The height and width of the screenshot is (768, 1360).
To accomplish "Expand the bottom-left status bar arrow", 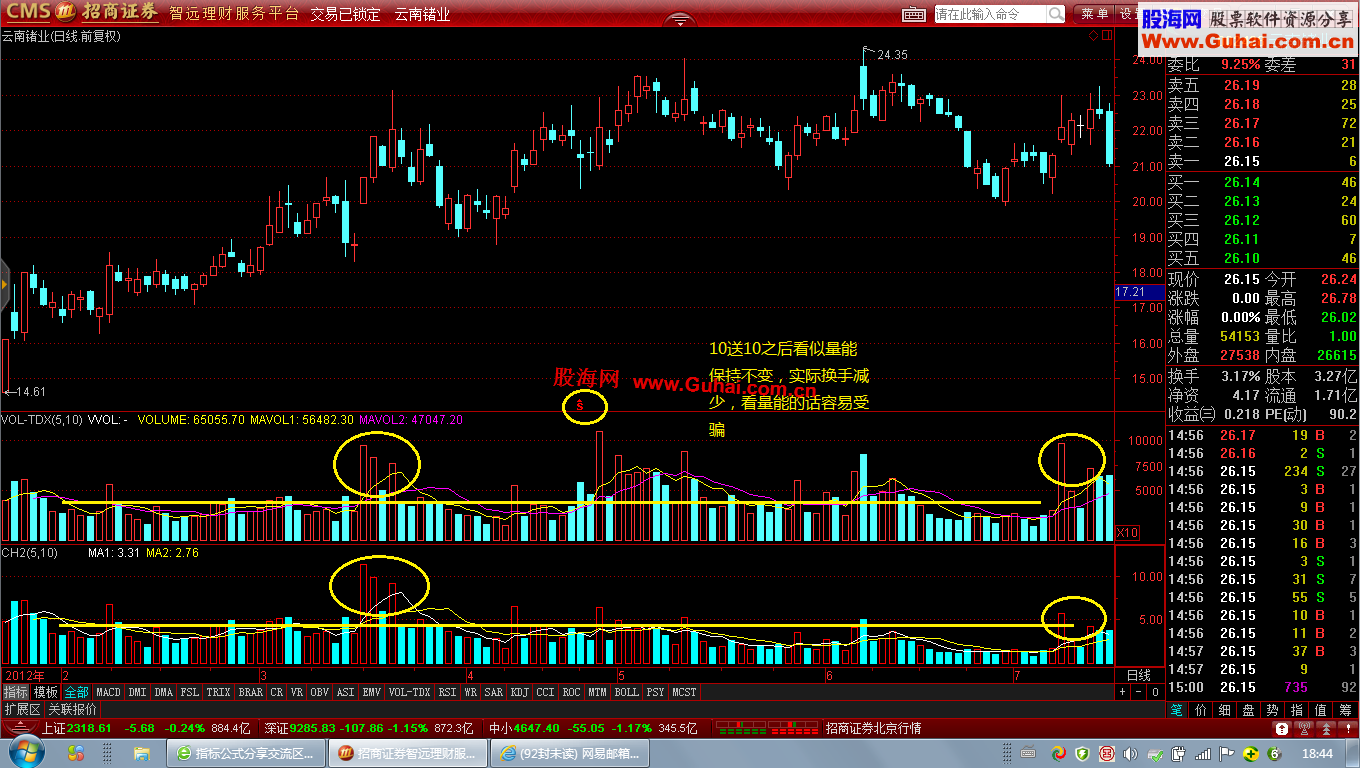I will (20, 729).
